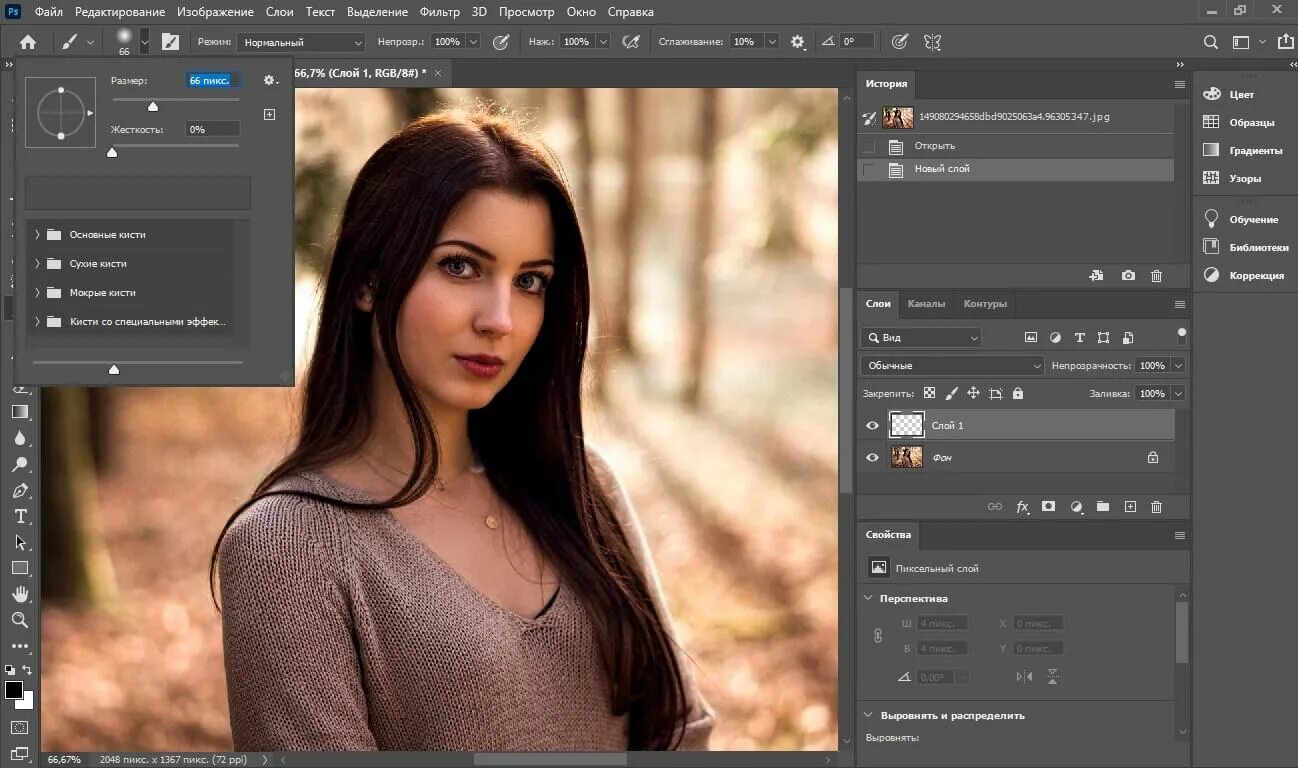
Task: Go to the Home screen icon
Action: (28, 42)
